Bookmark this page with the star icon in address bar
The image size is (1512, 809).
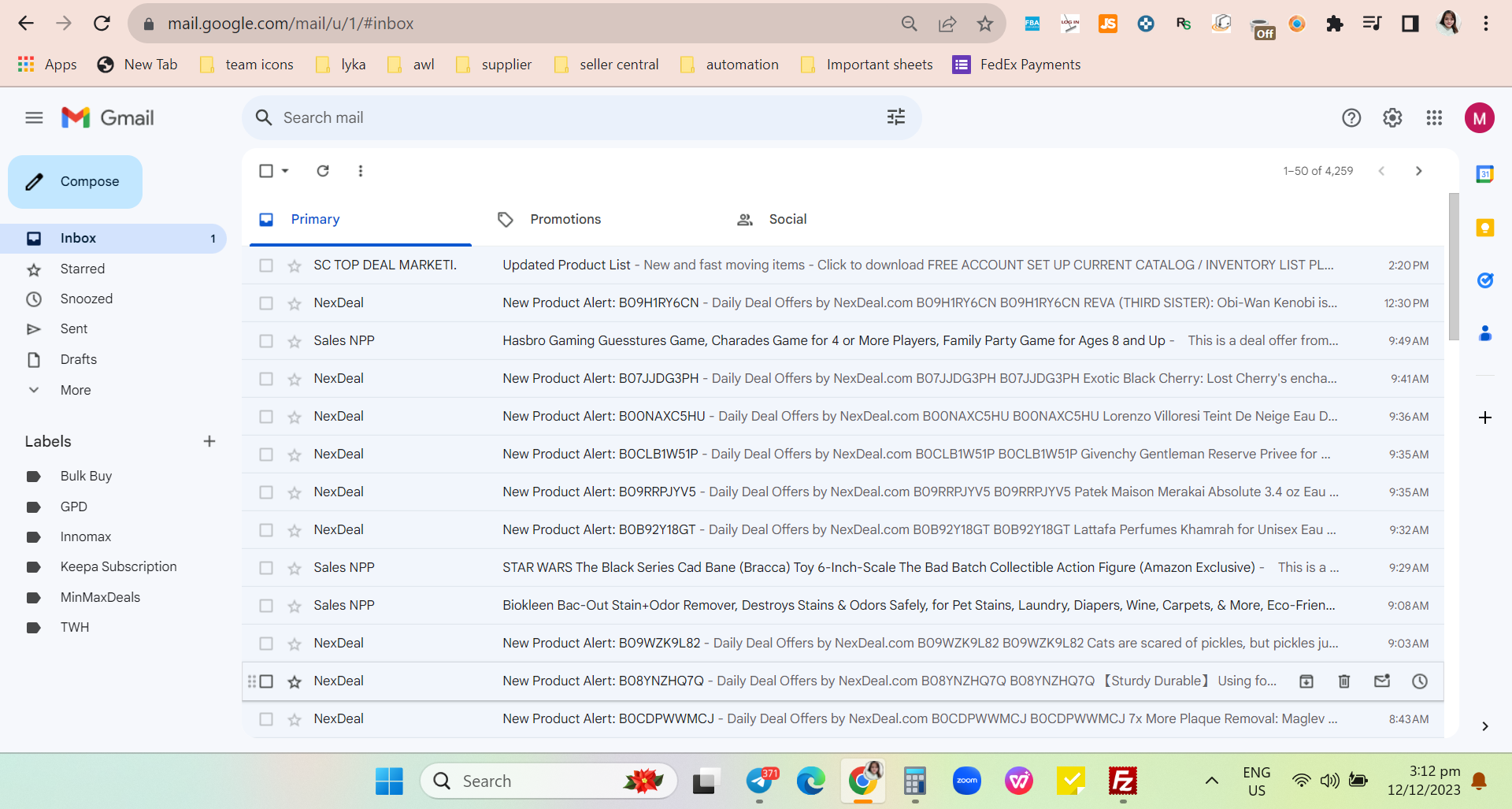985,24
